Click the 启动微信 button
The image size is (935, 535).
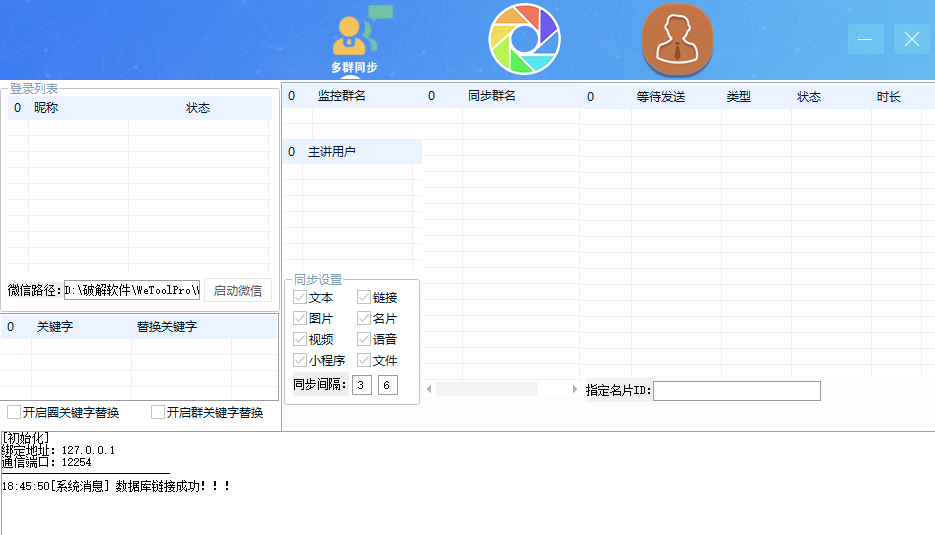[237, 290]
